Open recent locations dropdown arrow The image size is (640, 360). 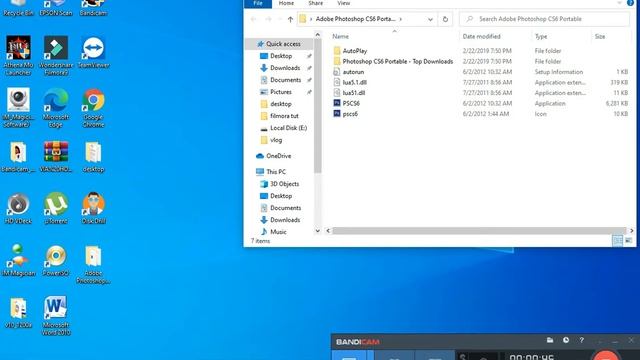coord(280,19)
